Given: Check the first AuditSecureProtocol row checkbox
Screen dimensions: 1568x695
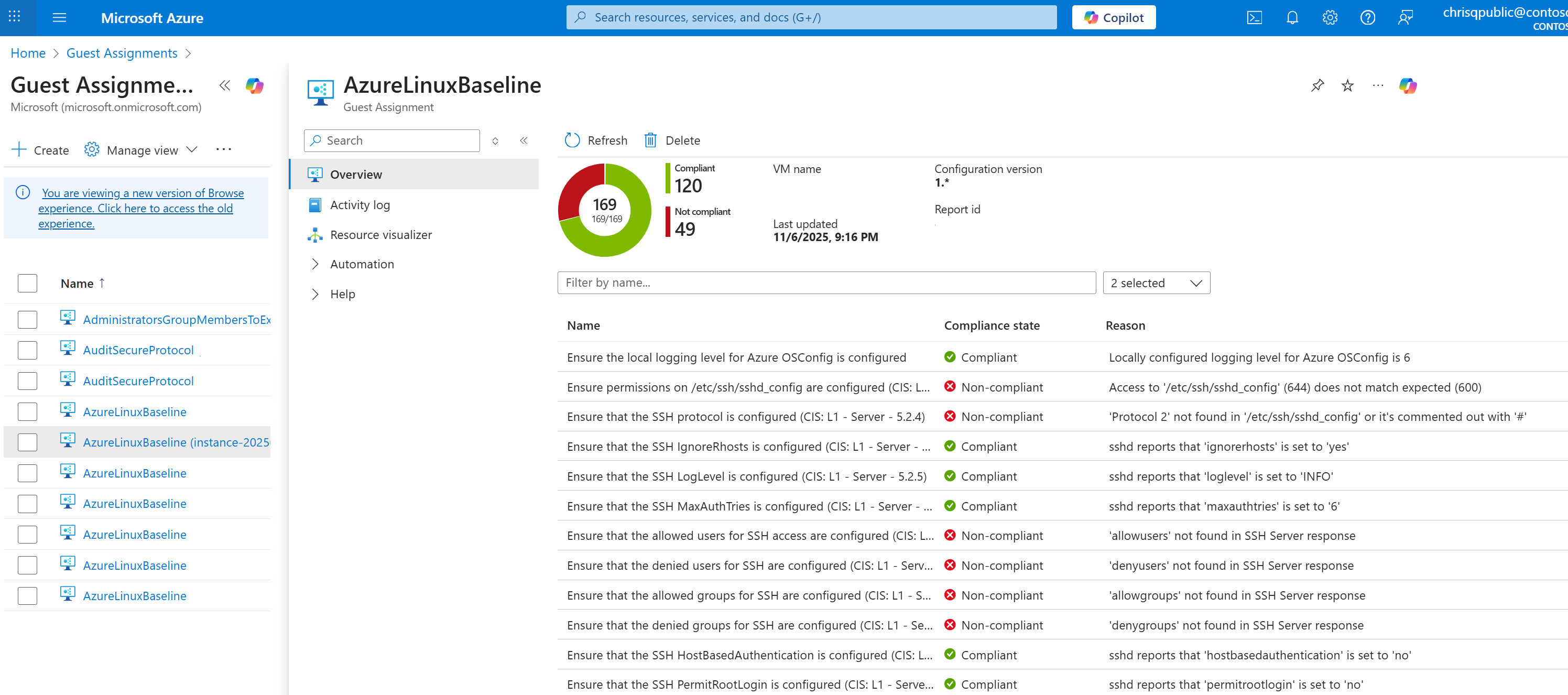Looking at the screenshot, I should (27, 350).
